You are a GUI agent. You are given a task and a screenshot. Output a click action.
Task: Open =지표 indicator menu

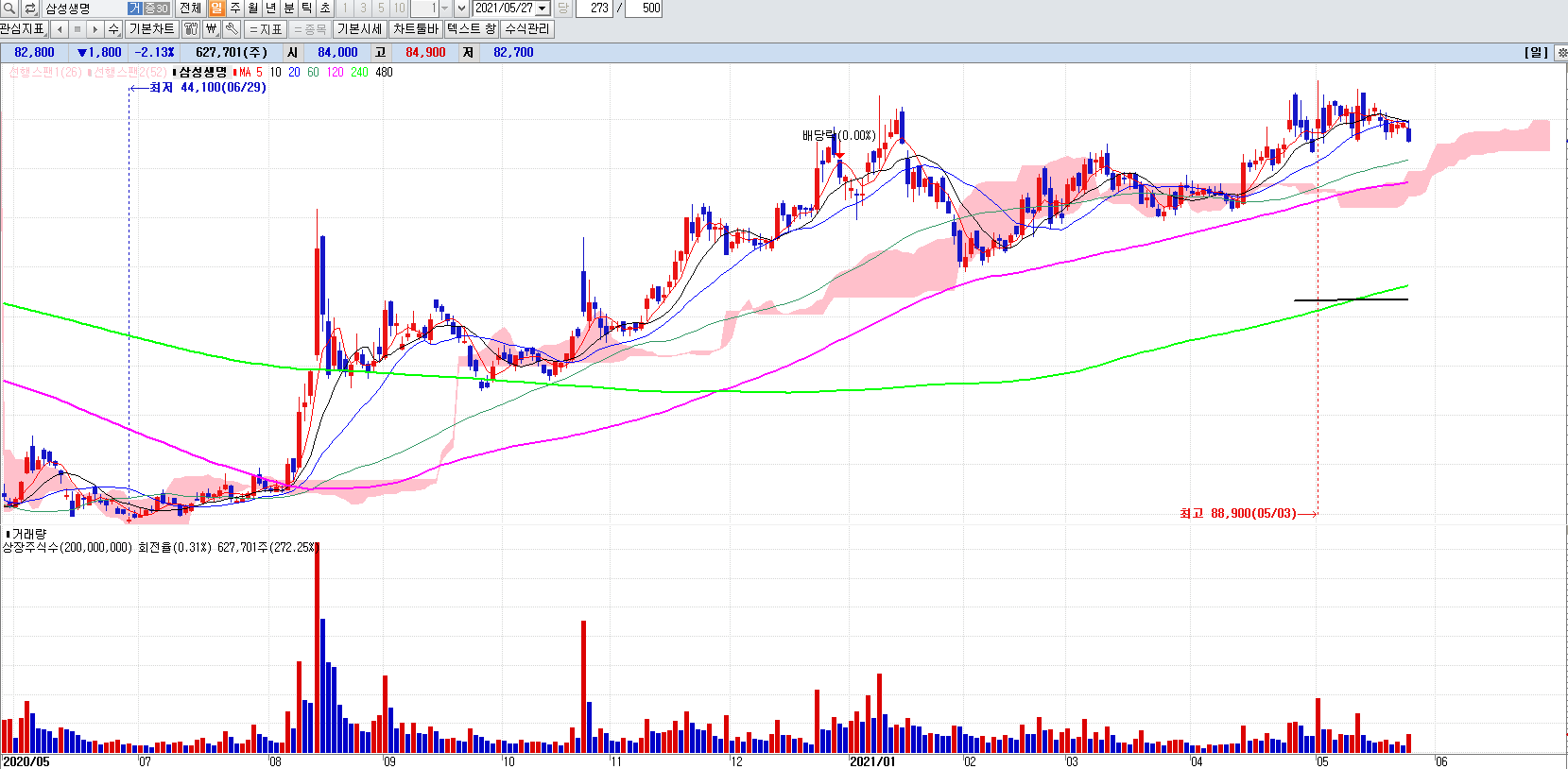click(267, 29)
